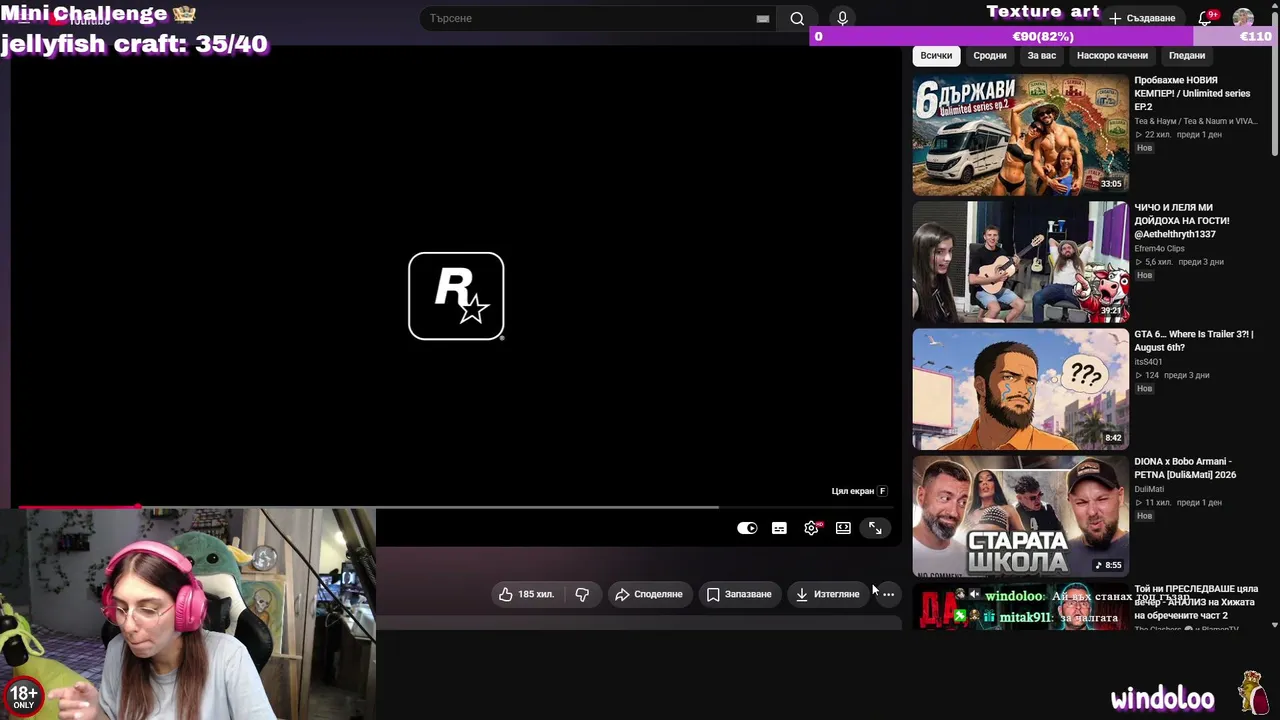Open title 'ЧИЧО И ЛЕЛЯ МИ ДОЙДОХА НА ГОСТИ!'

pos(1182,220)
